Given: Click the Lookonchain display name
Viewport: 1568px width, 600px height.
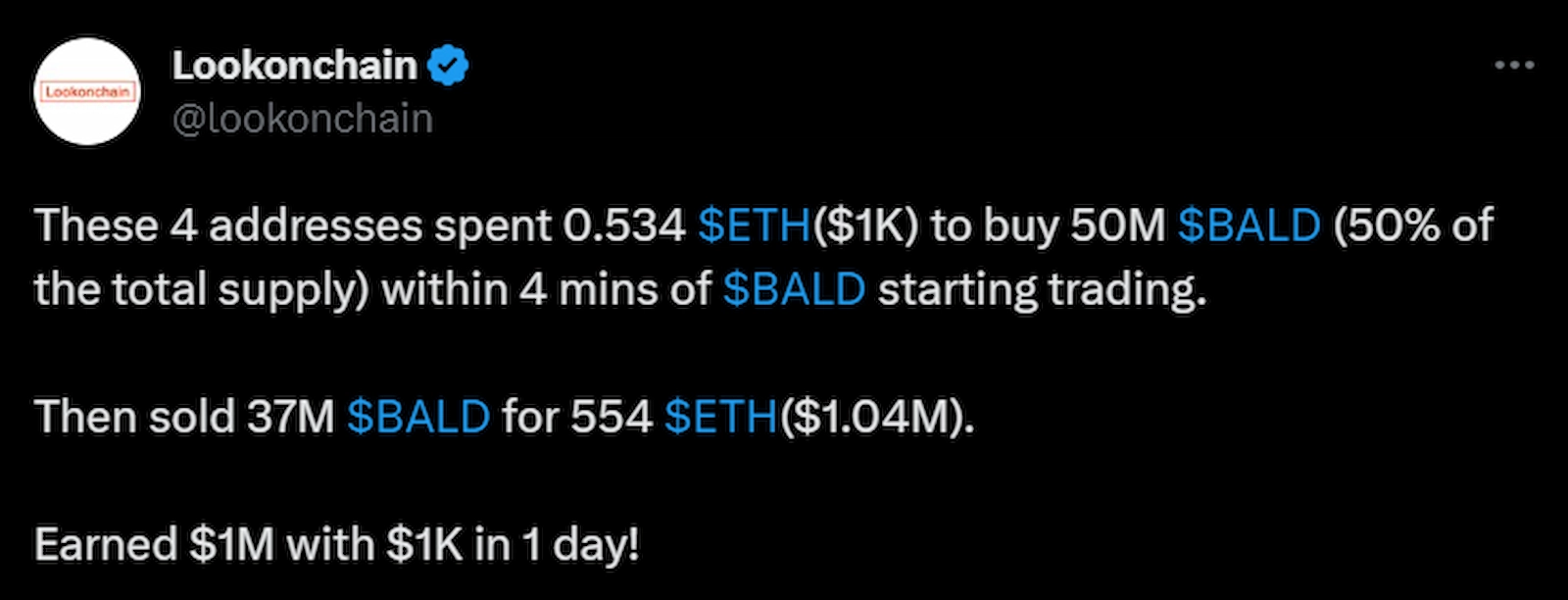Looking at the screenshot, I should click(x=295, y=64).
